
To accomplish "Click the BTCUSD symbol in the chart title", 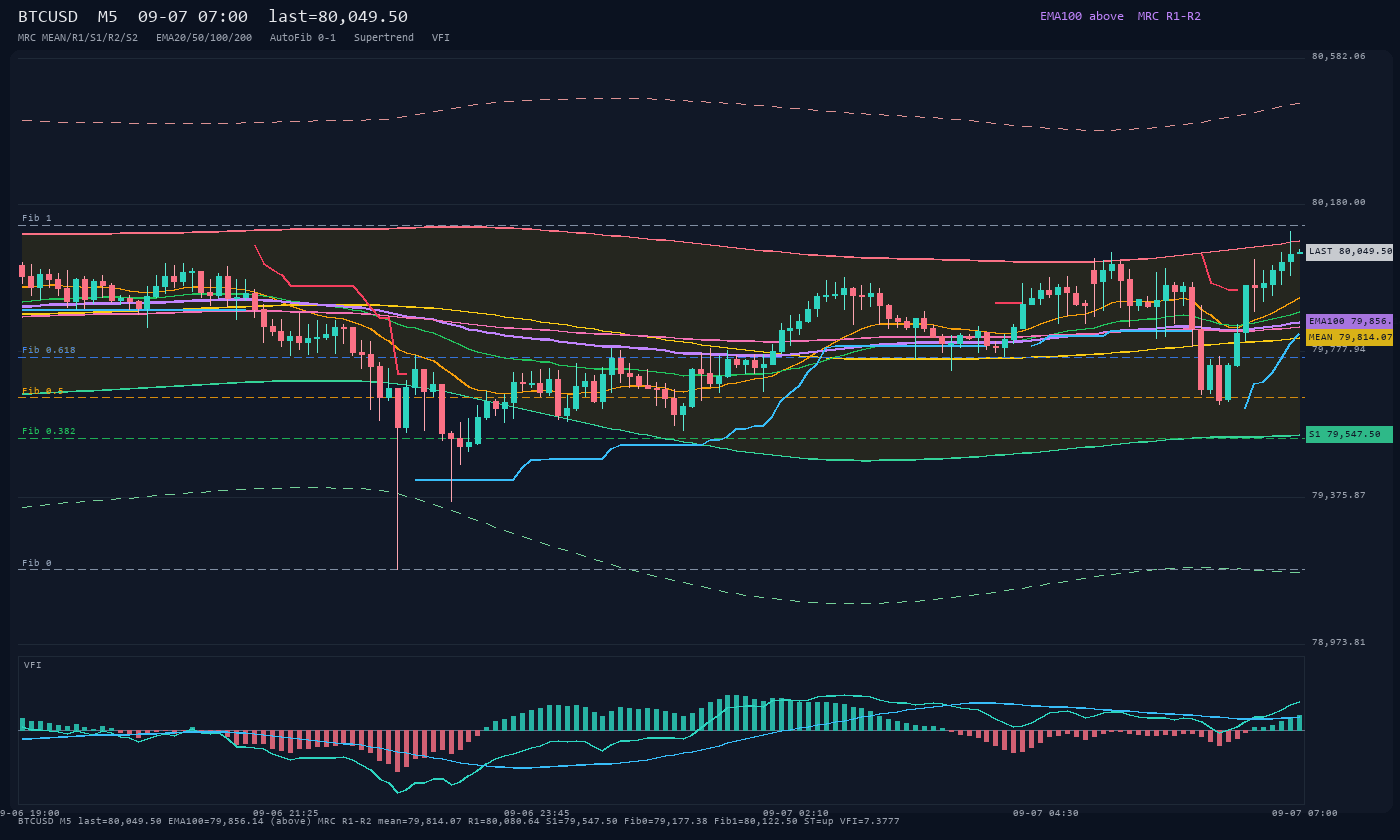I will pyautogui.click(x=48, y=17).
